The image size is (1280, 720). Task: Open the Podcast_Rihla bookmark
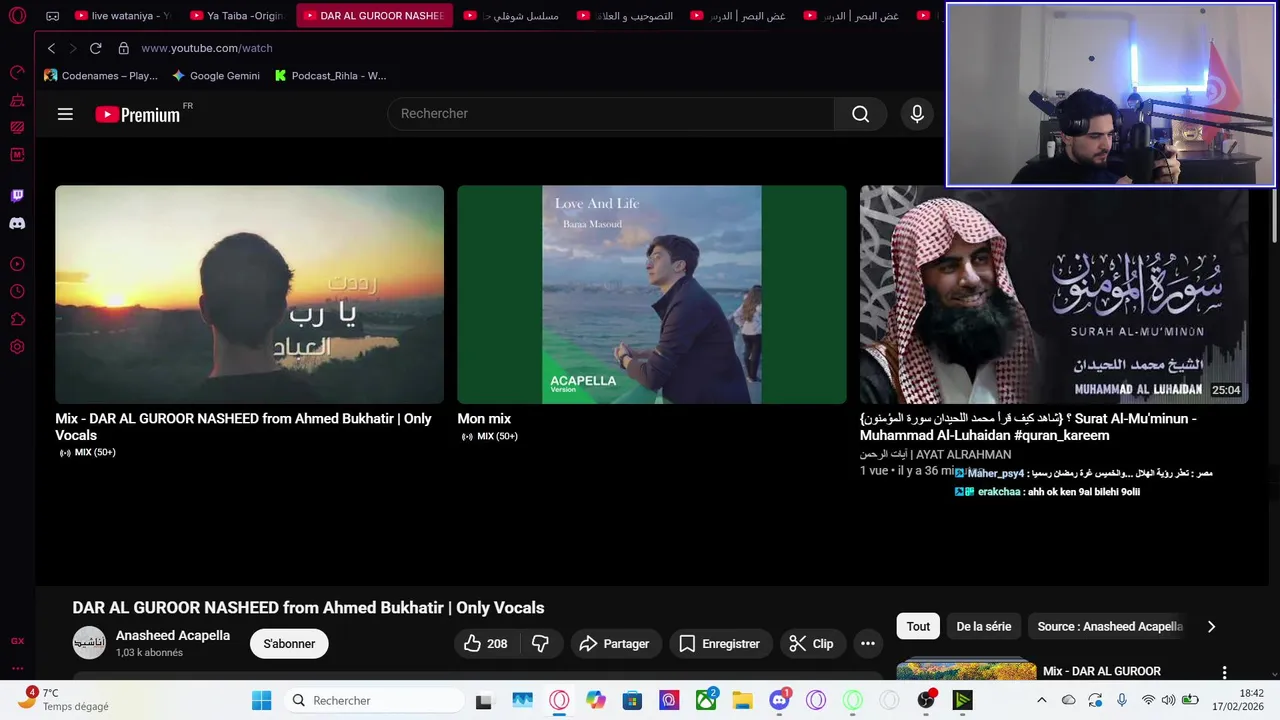330,76
